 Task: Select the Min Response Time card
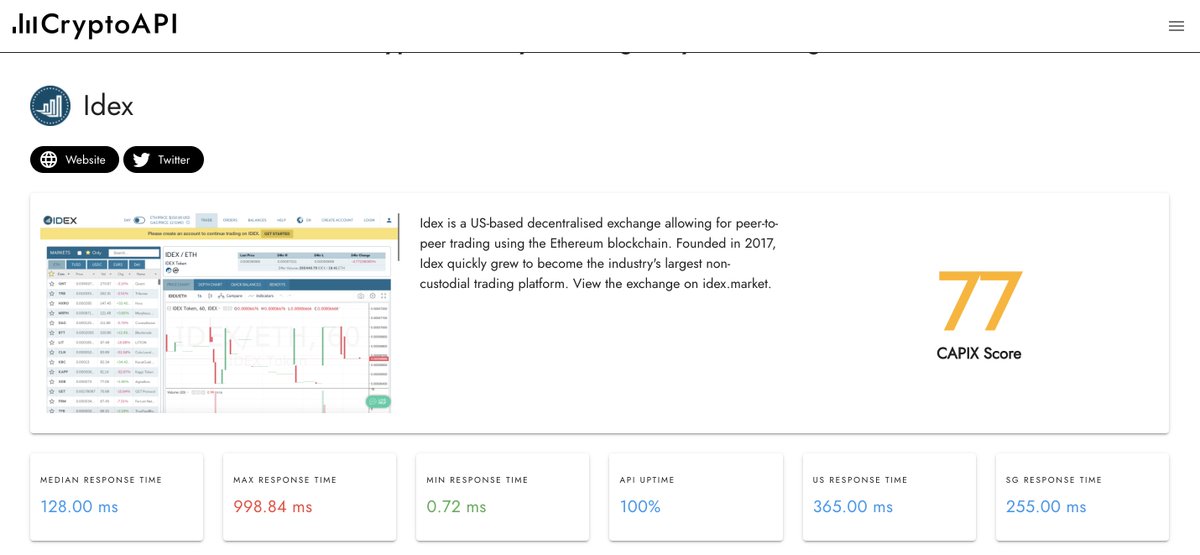point(503,497)
